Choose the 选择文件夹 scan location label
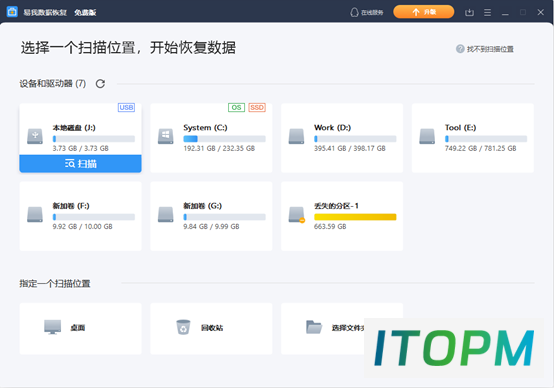 tap(348, 328)
